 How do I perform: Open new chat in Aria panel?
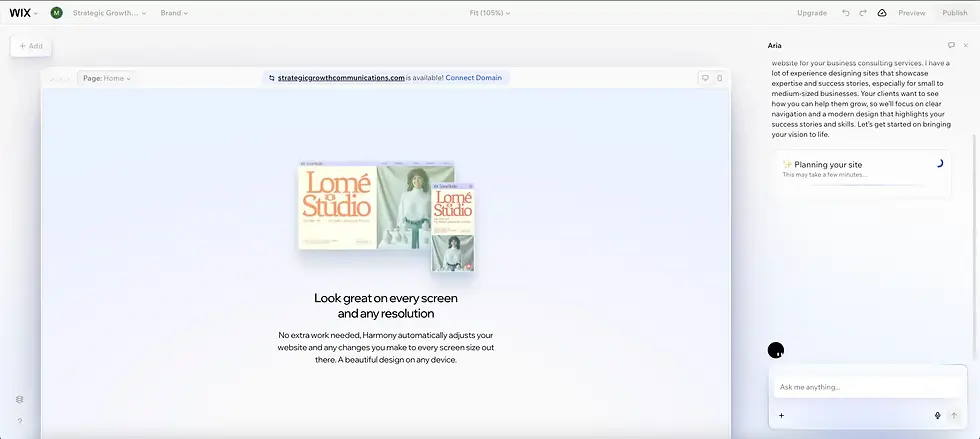click(x=951, y=46)
